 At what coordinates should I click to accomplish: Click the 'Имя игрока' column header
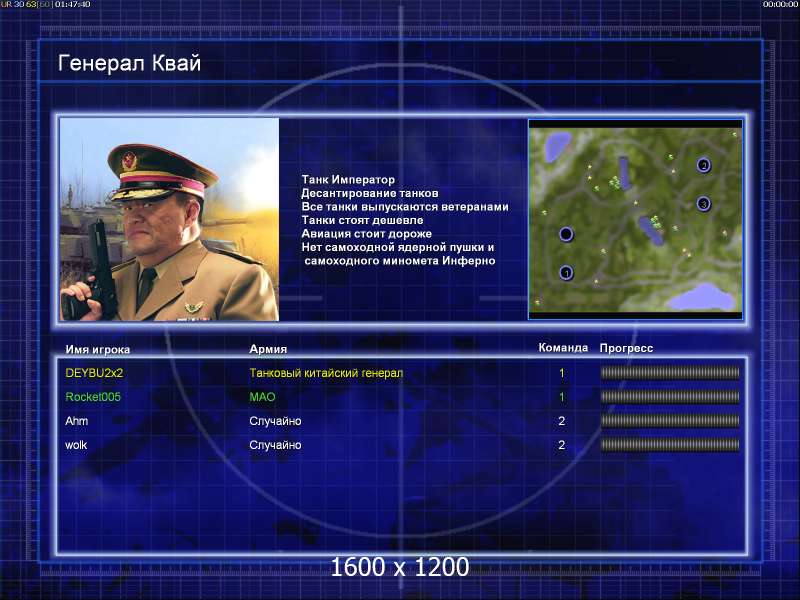[x=97, y=349]
